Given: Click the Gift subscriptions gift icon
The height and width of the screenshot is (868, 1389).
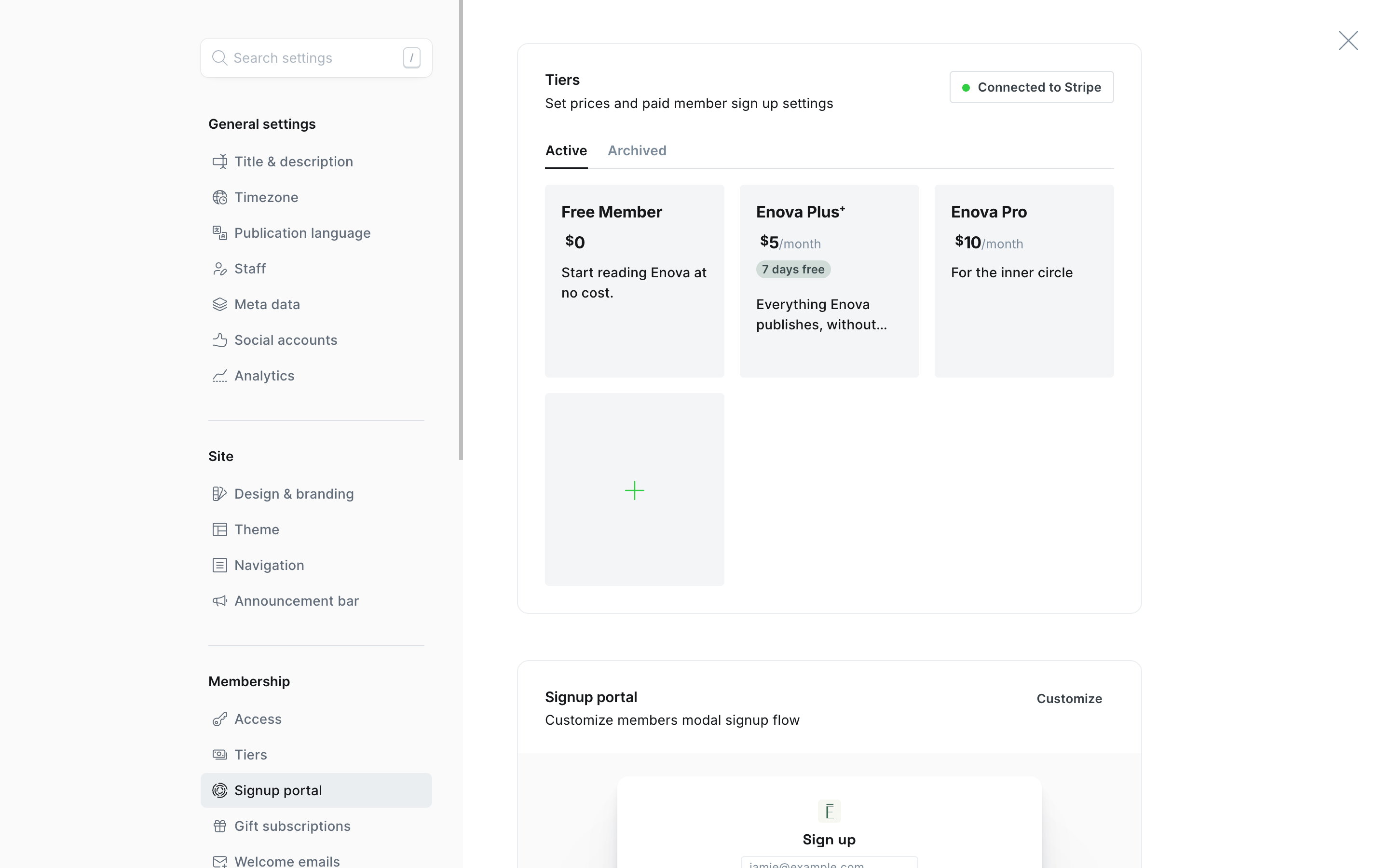Looking at the screenshot, I should tap(220, 826).
